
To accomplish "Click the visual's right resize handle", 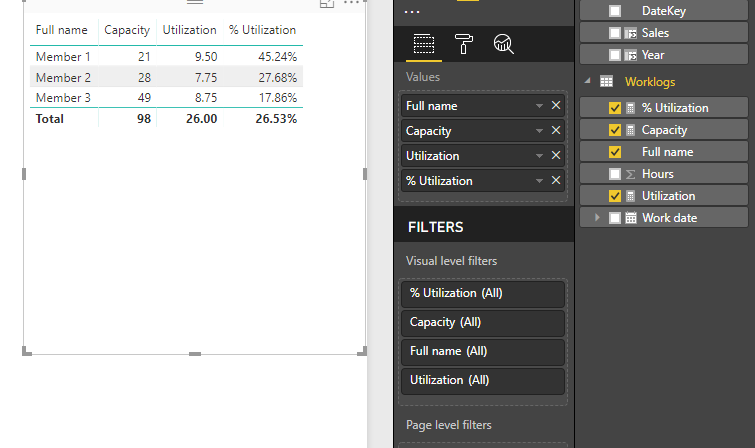I will pyautogui.click(x=365, y=174).
